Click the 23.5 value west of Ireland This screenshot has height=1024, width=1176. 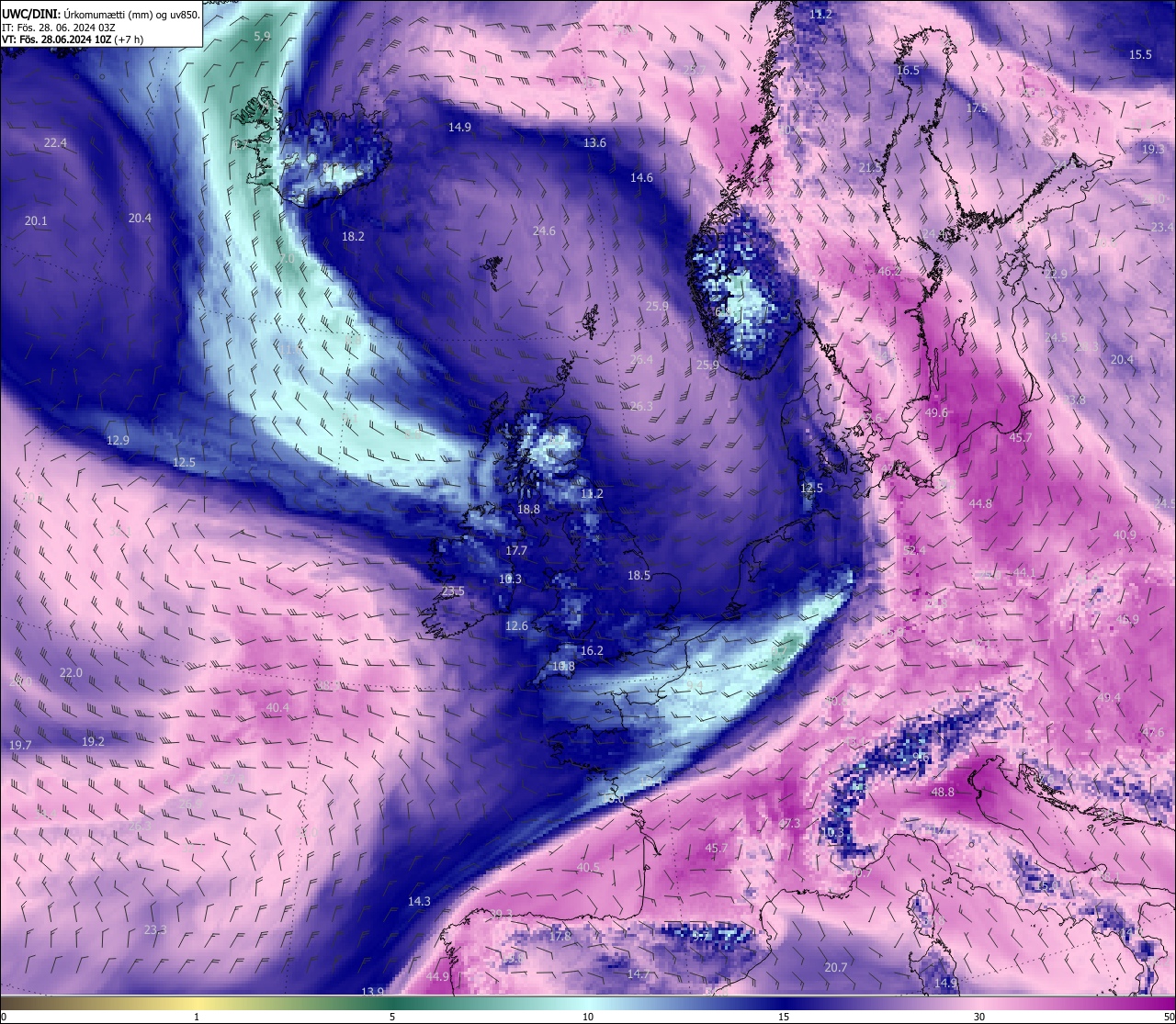(x=453, y=591)
